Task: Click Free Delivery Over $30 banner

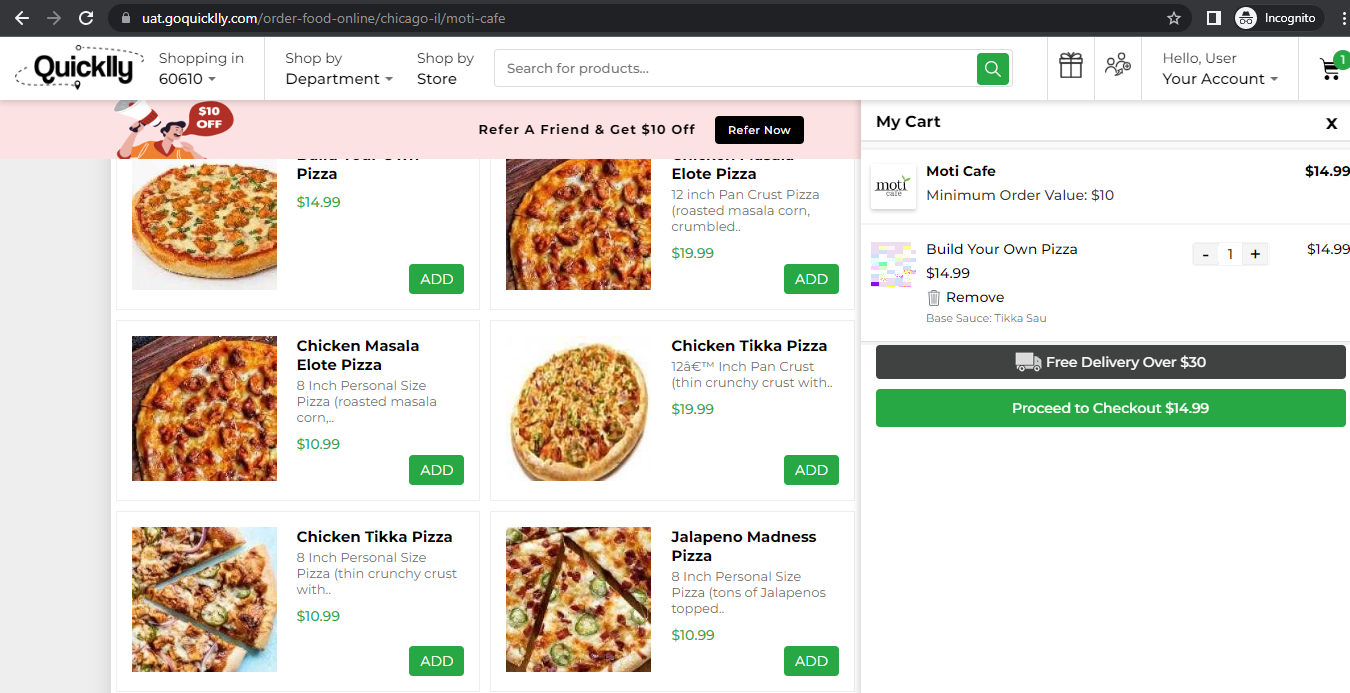Action: click(x=1110, y=362)
